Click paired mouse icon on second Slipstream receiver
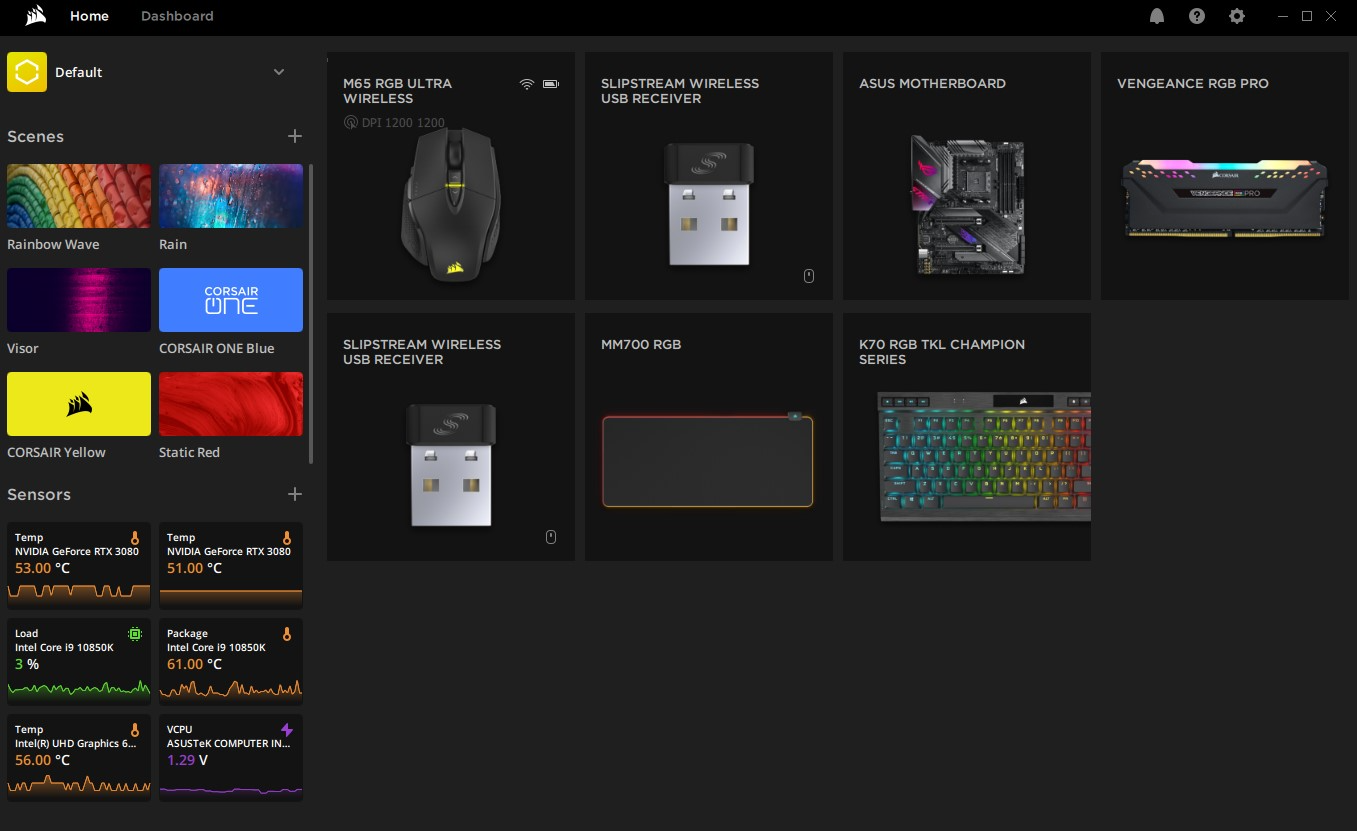Viewport: 1357px width, 831px height. (x=551, y=537)
